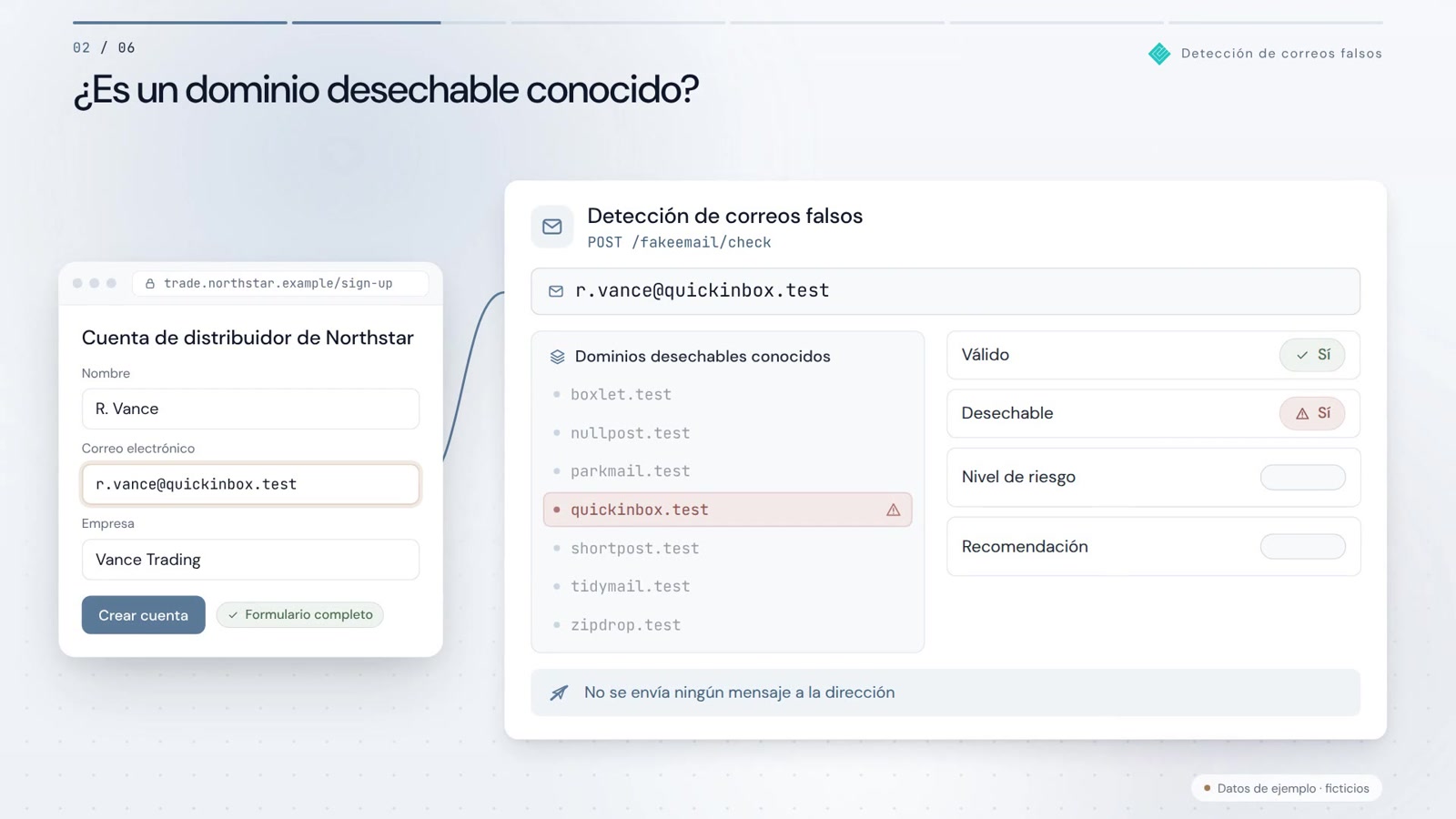The height and width of the screenshot is (819, 1456).
Task: Click the Empresa field with Vance Trading
Action: click(x=250, y=560)
